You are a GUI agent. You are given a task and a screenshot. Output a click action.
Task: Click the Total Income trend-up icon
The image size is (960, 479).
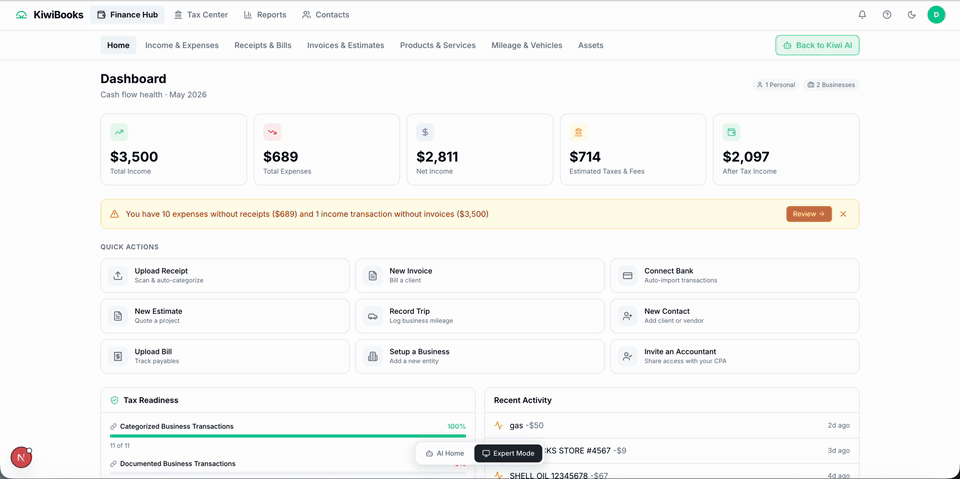pyautogui.click(x=119, y=132)
